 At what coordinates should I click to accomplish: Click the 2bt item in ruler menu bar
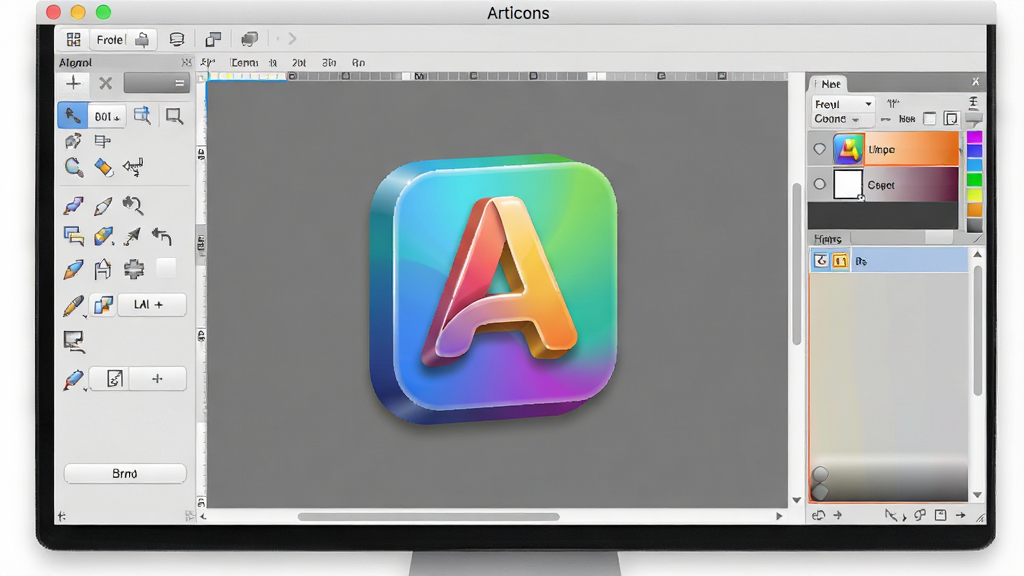[298, 63]
